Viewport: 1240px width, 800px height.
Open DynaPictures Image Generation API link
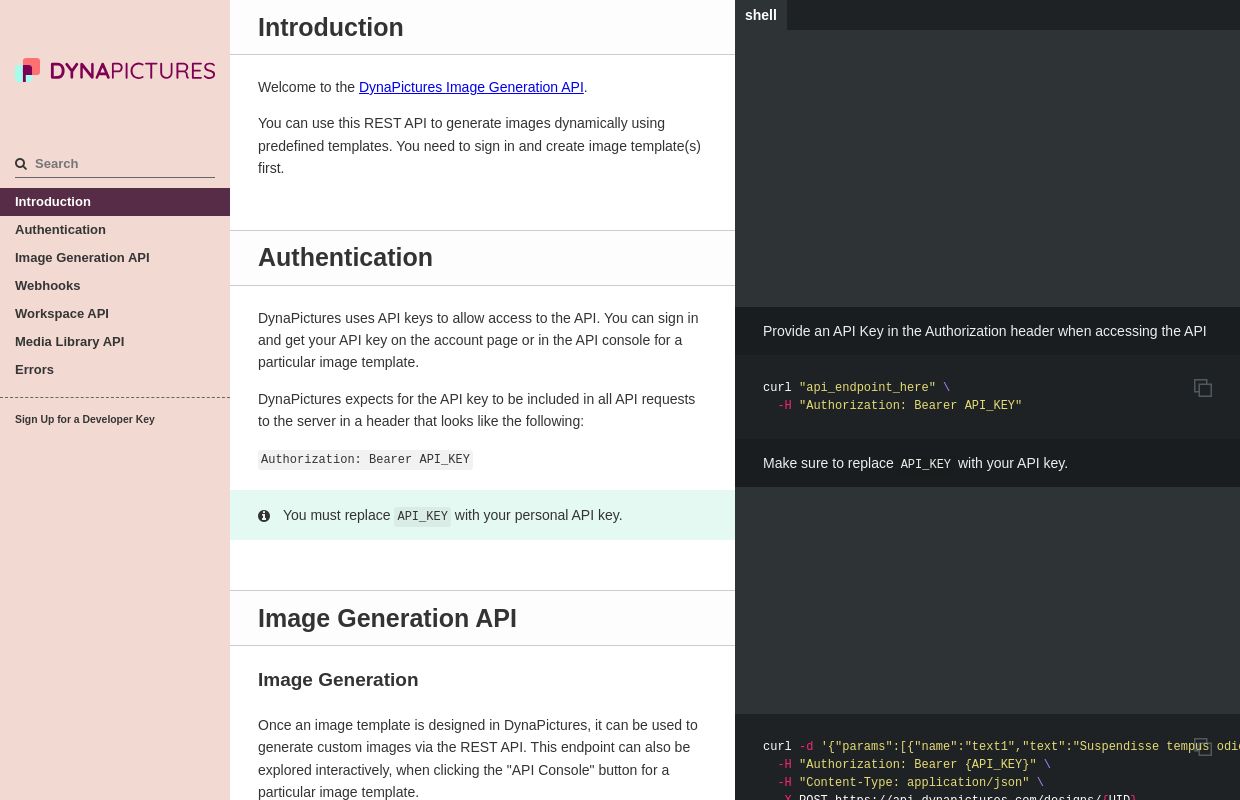pos(471,87)
